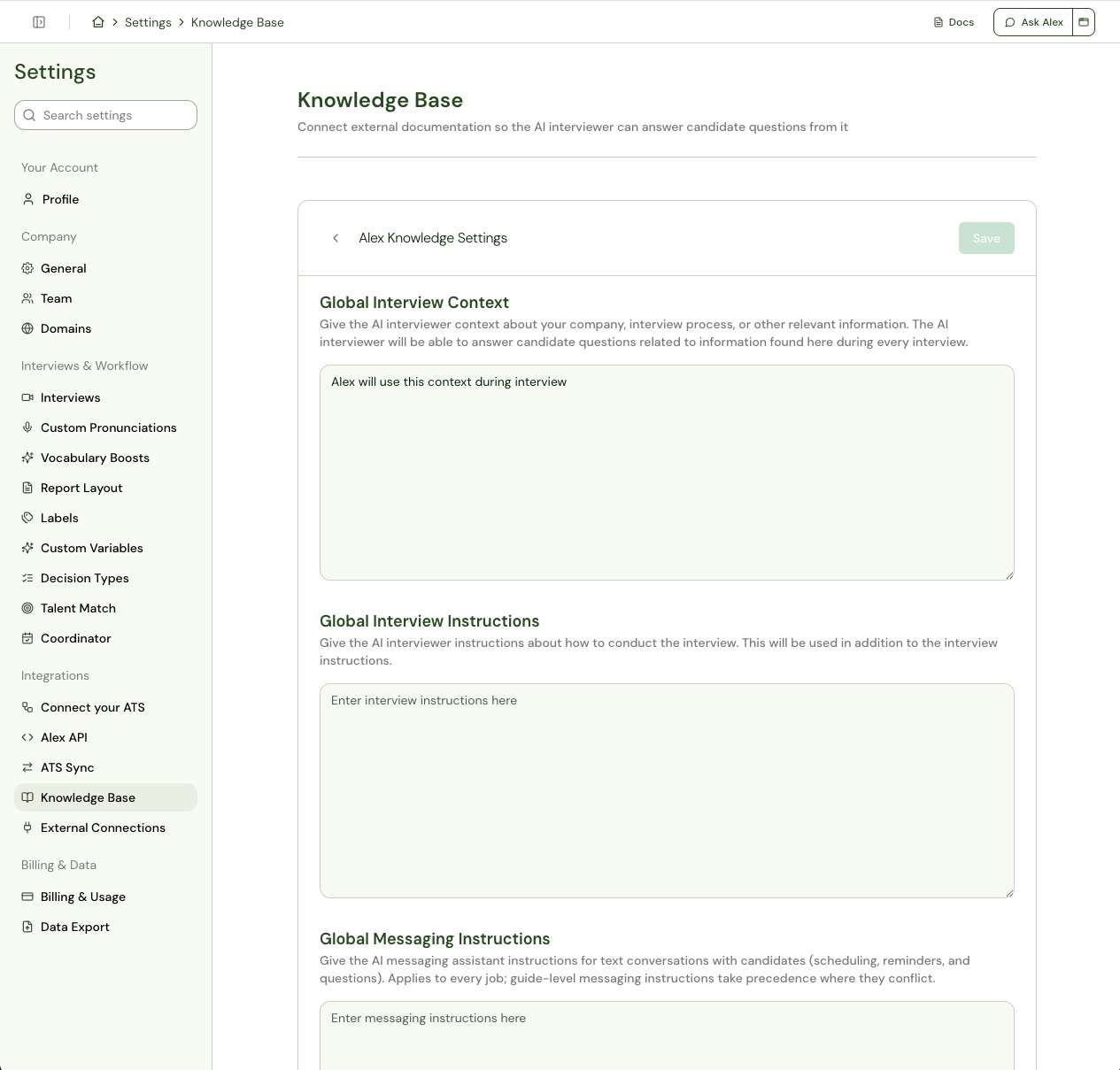Open Data Export page

click(105, 927)
